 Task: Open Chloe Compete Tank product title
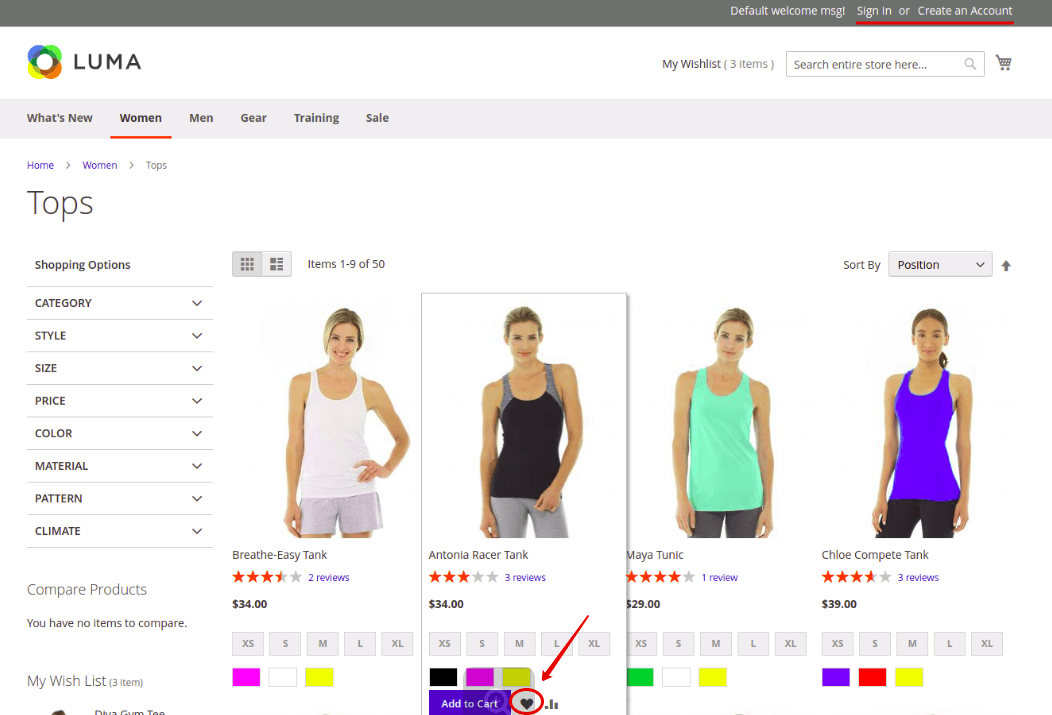tap(875, 555)
